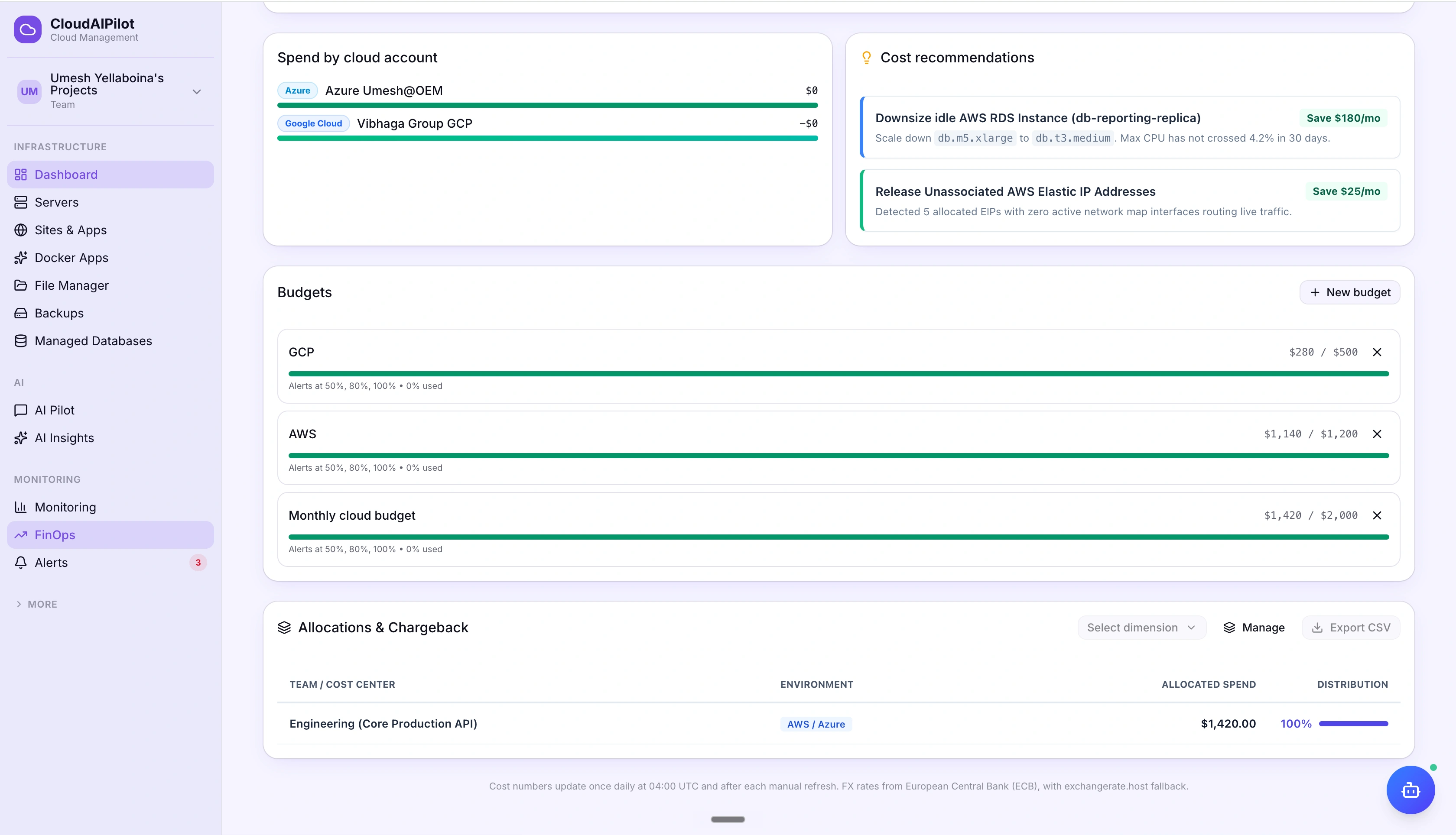Image resolution: width=1456 pixels, height=835 pixels.
Task: Click the Alerts badge showing 3
Action: pyautogui.click(x=198, y=563)
